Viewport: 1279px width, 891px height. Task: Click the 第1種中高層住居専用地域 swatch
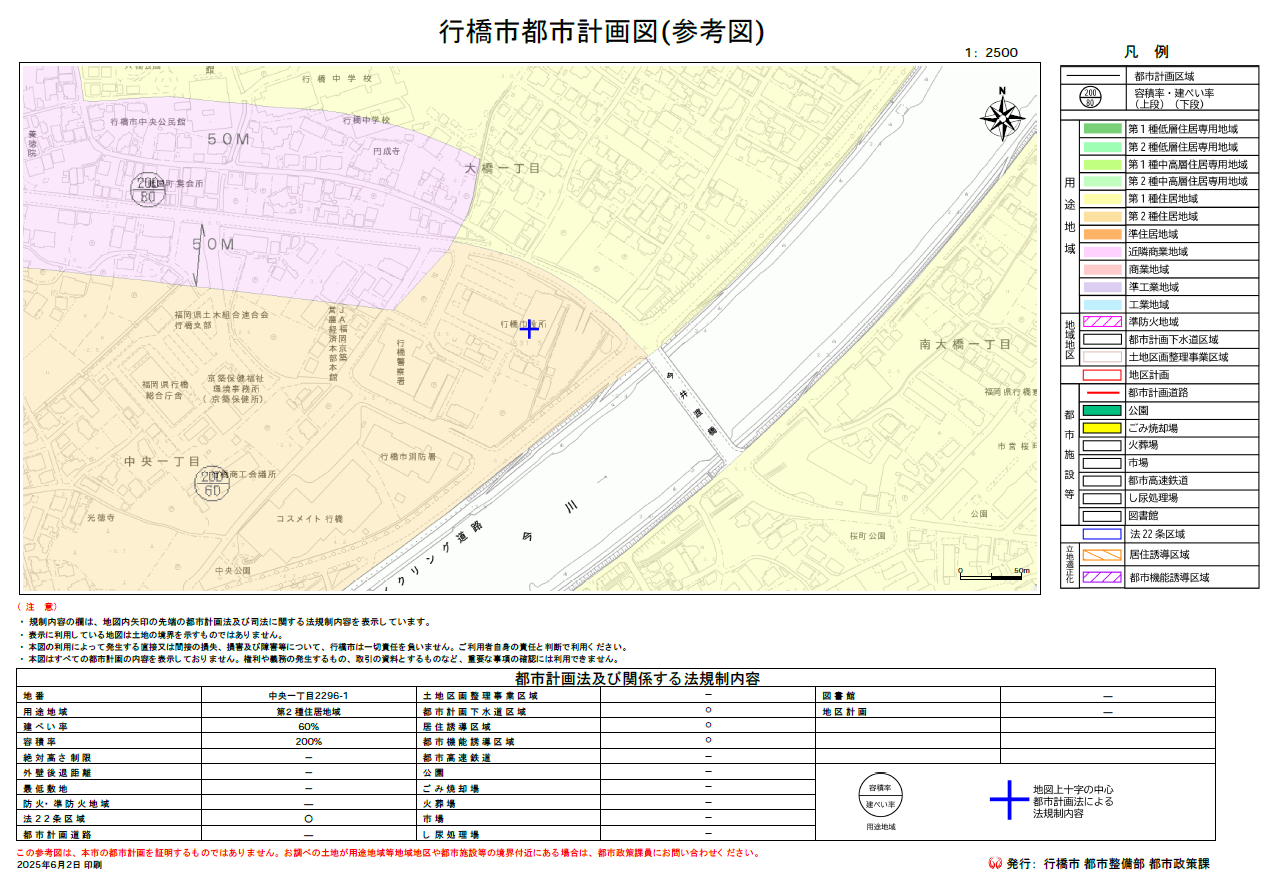coord(1102,164)
